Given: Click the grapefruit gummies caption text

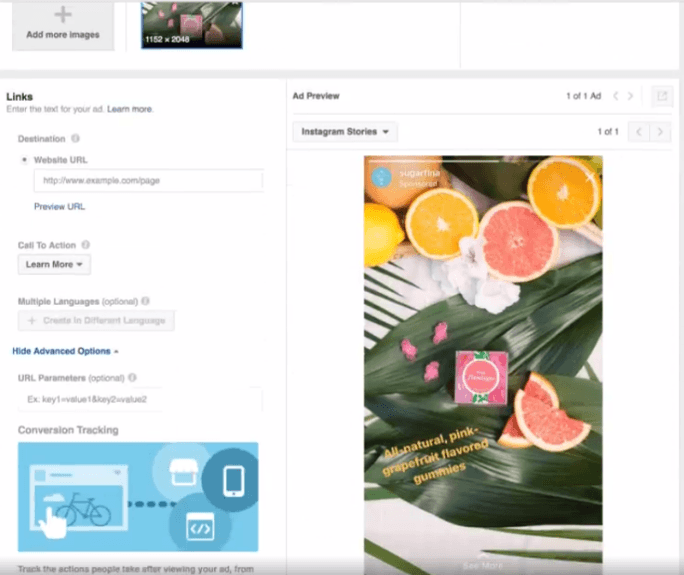Looking at the screenshot, I should click(x=435, y=456).
